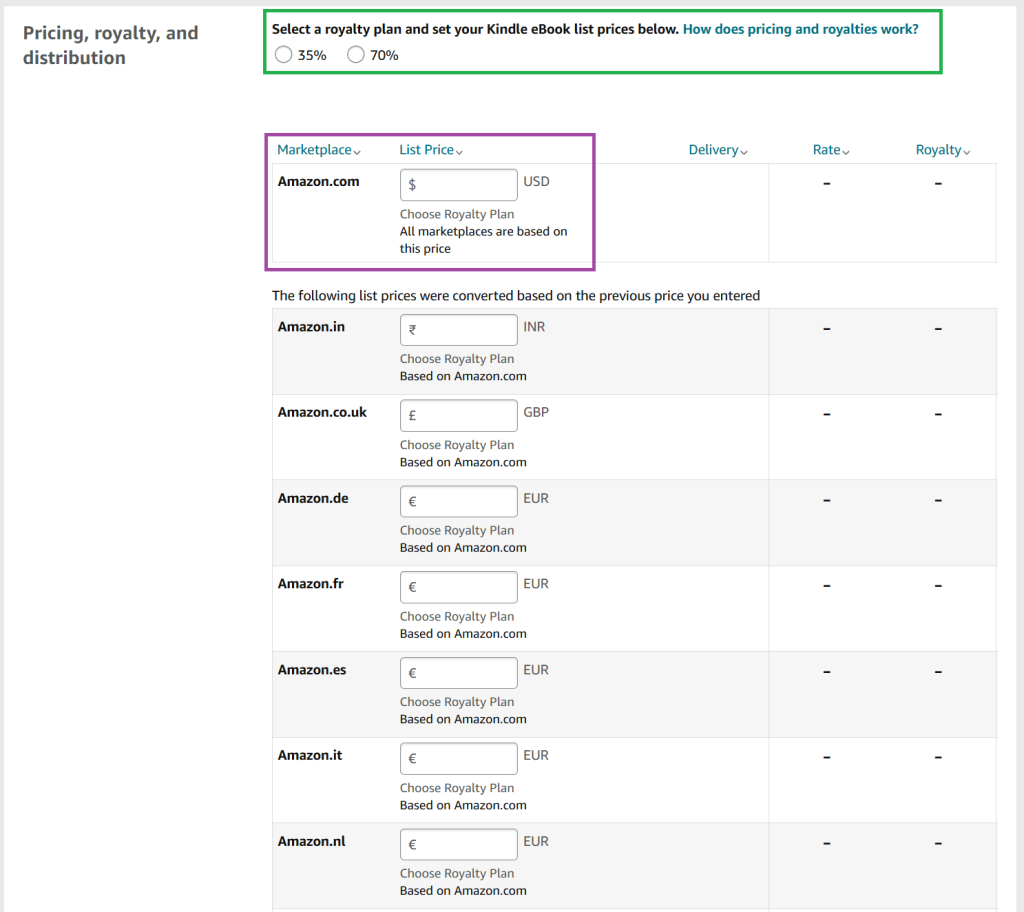
Task: Click the Amazon.fr EUR price field
Action: 458,587
